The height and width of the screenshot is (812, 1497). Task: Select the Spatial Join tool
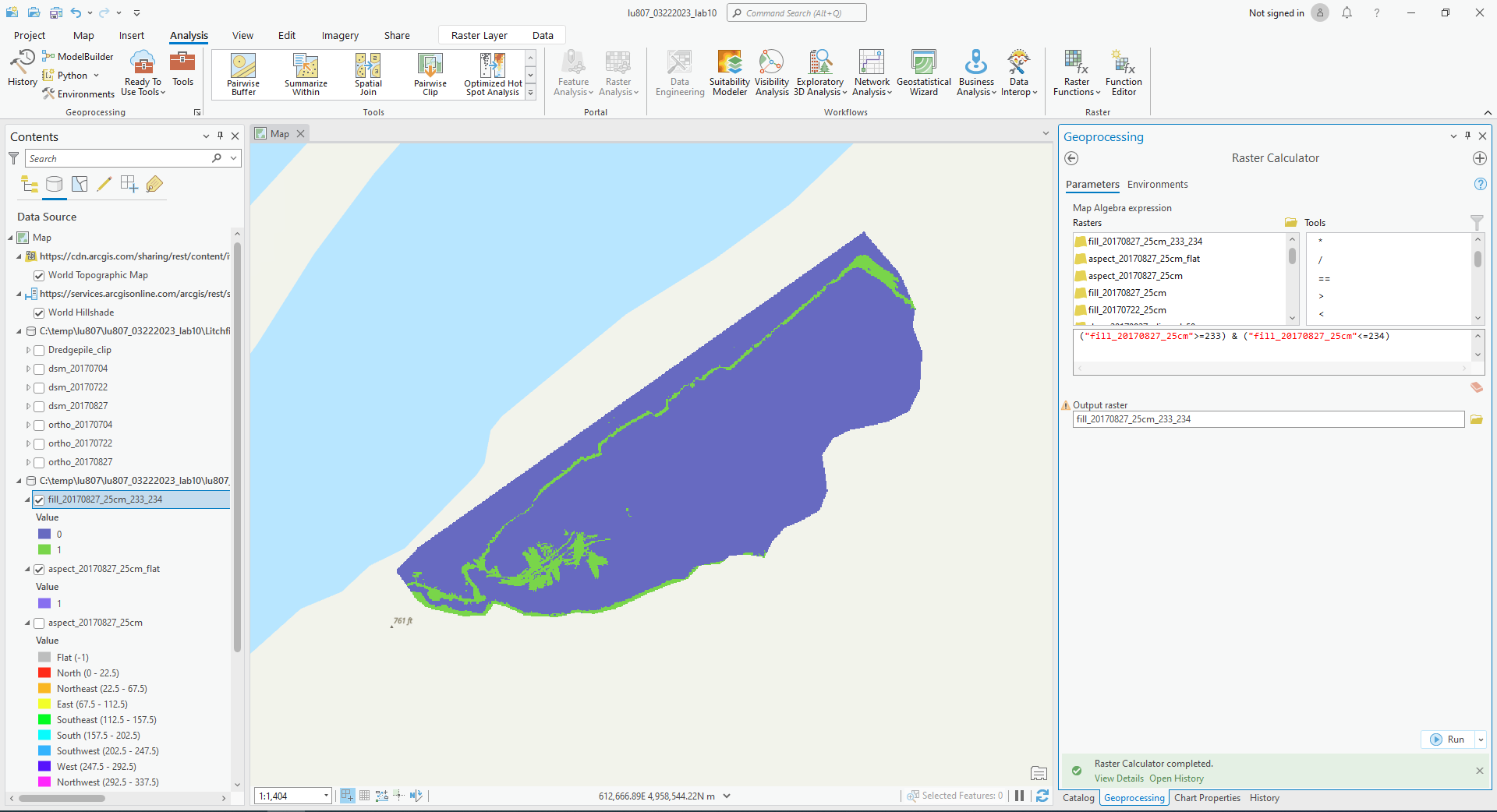click(368, 75)
